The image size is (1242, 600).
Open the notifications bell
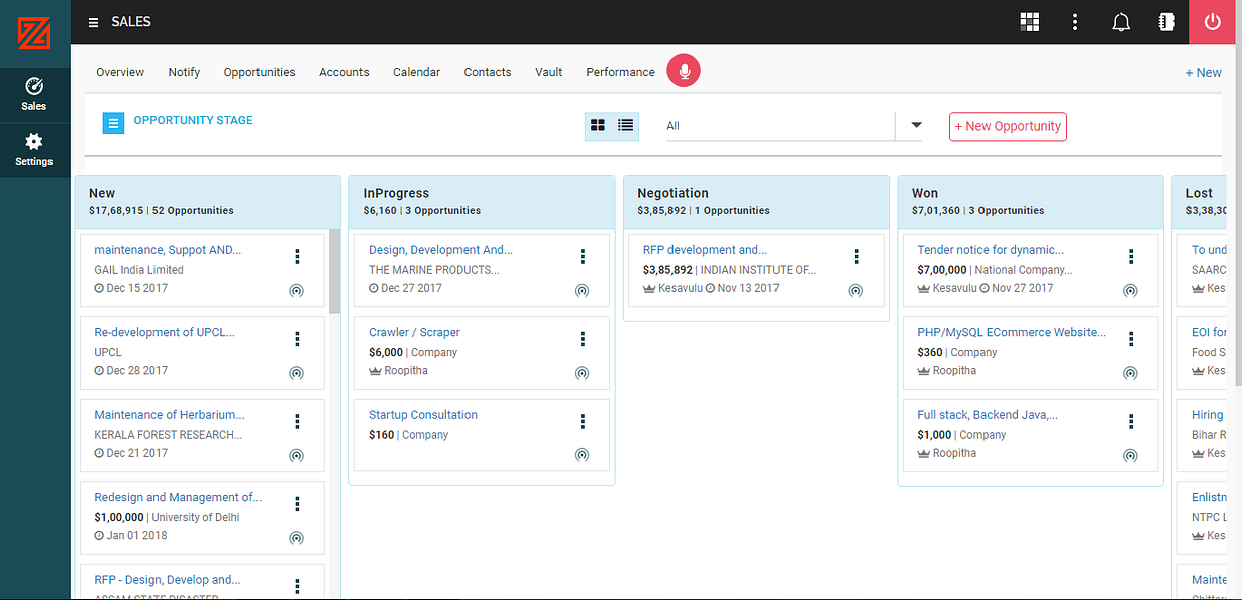tap(1121, 22)
